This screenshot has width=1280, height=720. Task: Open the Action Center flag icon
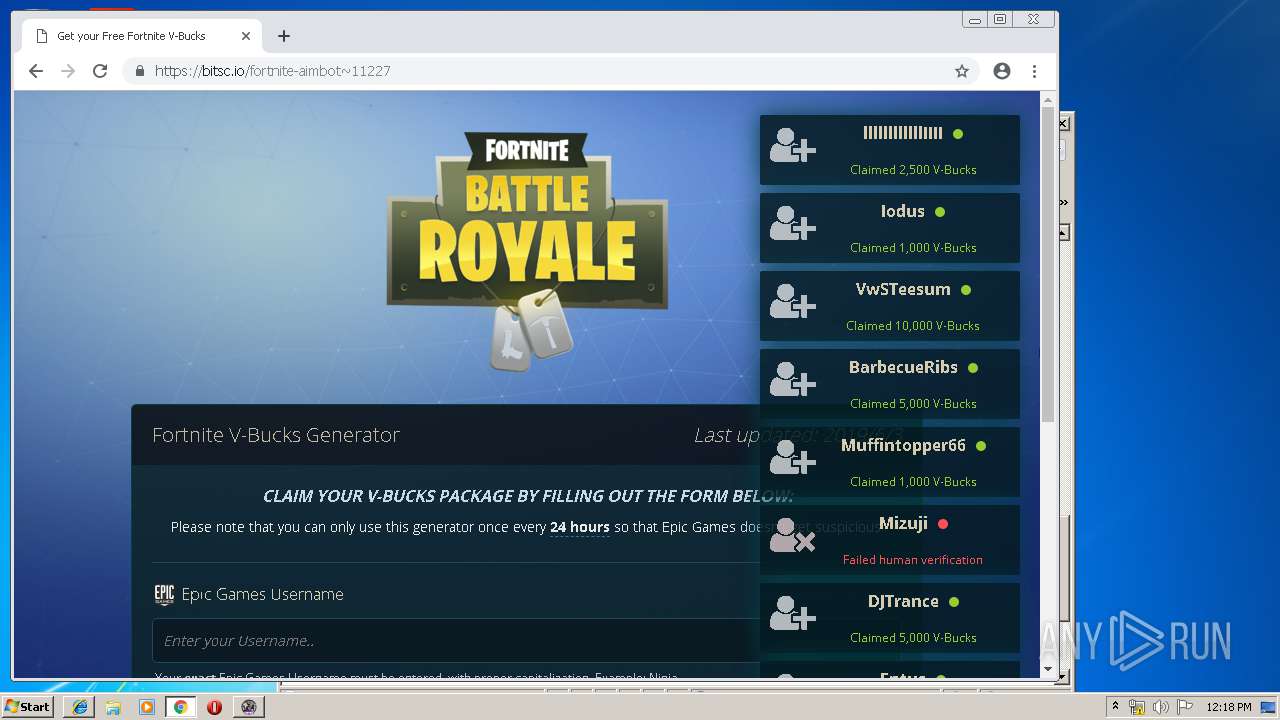1185,707
